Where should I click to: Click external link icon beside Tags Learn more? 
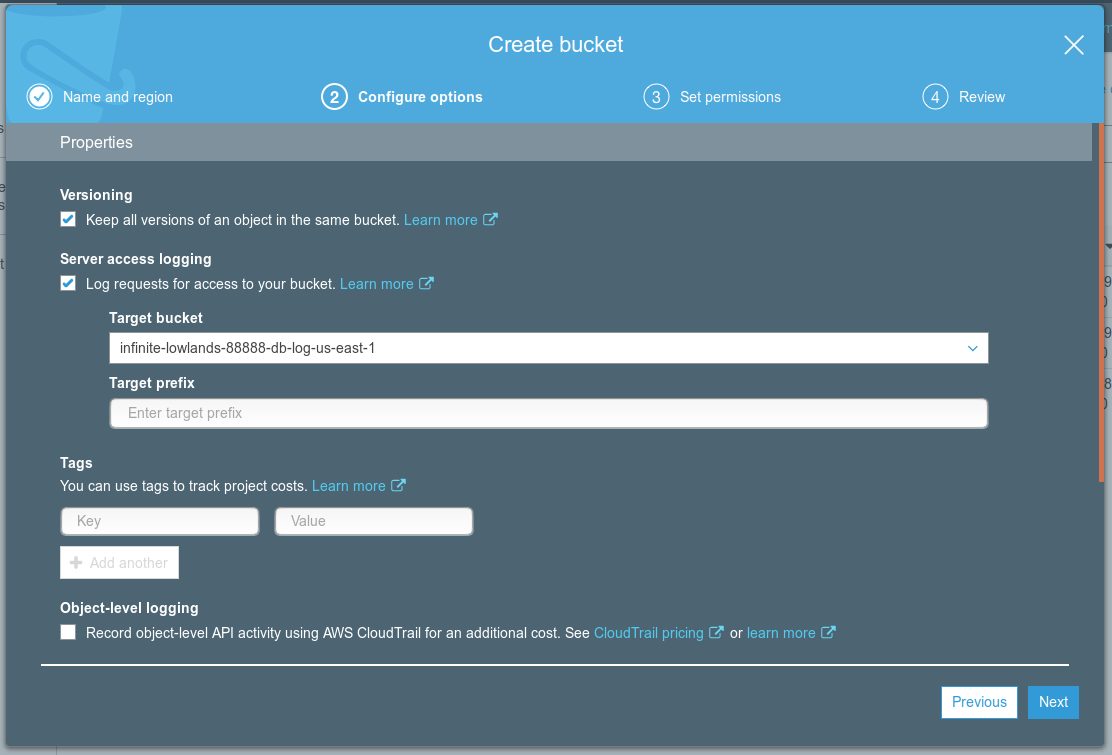[x=399, y=485]
